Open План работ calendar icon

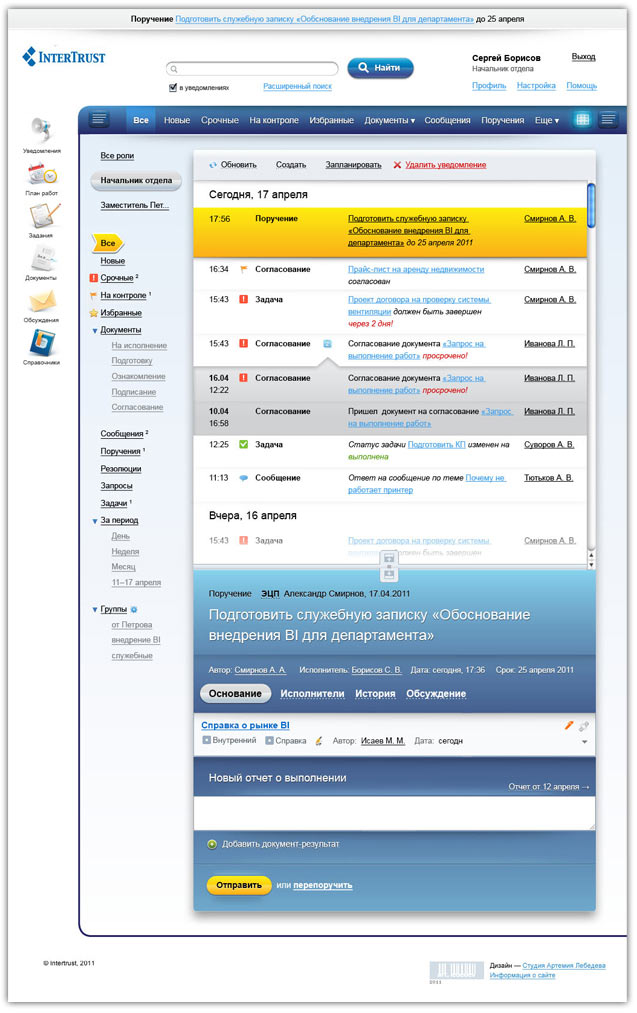coord(41,174)
